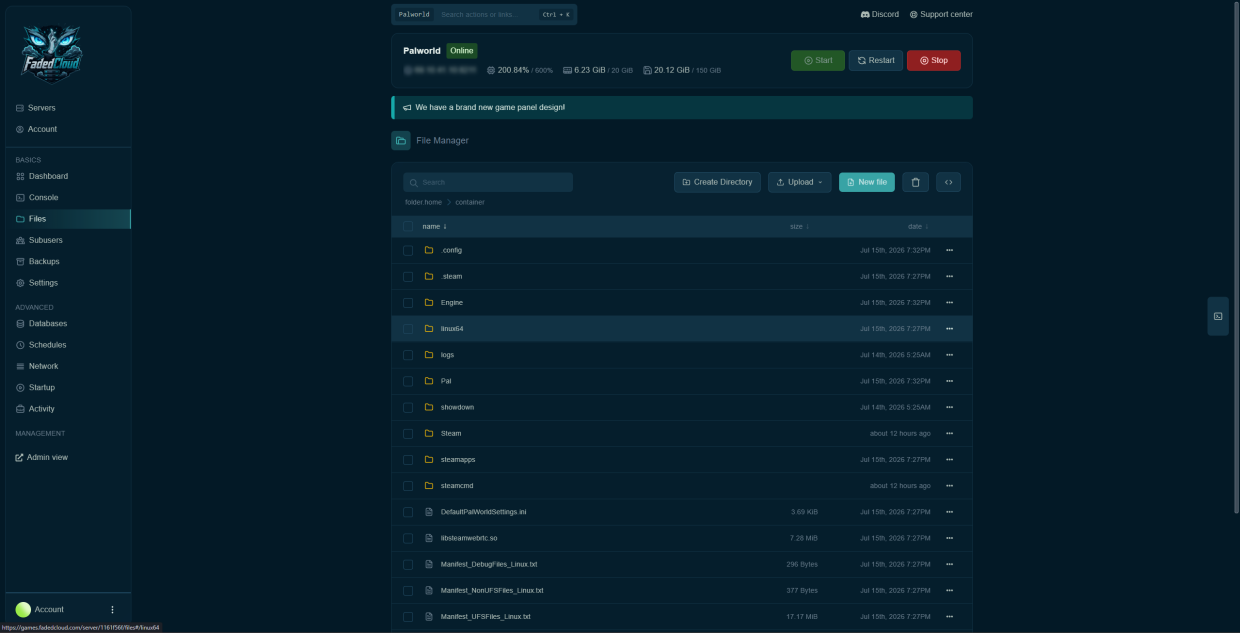1240x633 pixels.
Task: Click the container breadcrumb
Action: click(470, 202)
